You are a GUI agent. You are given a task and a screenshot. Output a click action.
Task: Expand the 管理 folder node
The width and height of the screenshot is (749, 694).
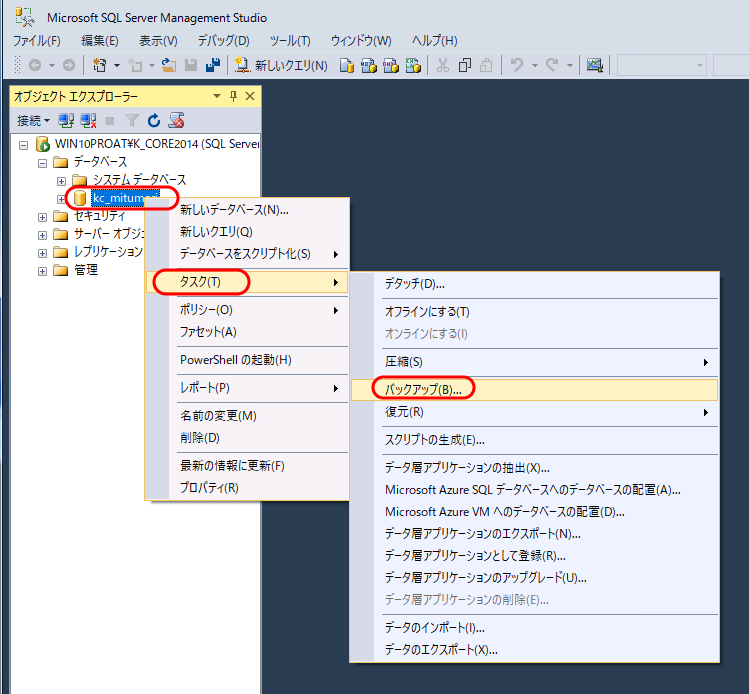coord(43,271)
